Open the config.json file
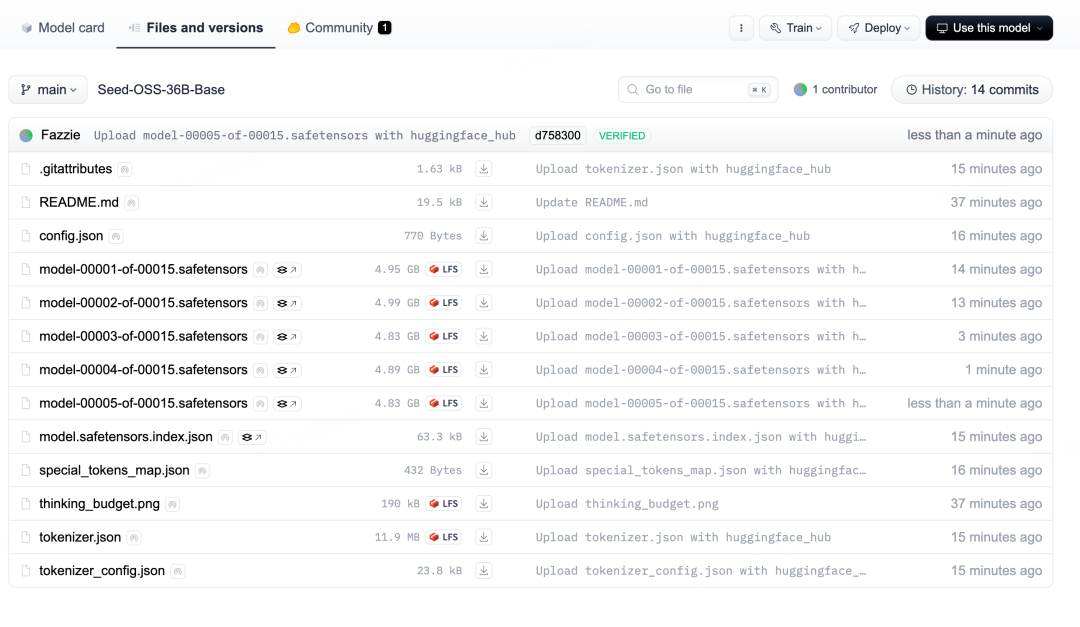The width and height of the screenshot is (1080, 627). 71,236
